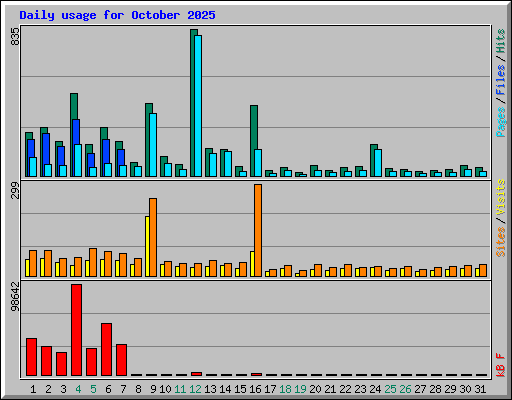Screen dimensions: 512x400
Task: Click the orange sites bar for day 1
Action: [33, 263]
